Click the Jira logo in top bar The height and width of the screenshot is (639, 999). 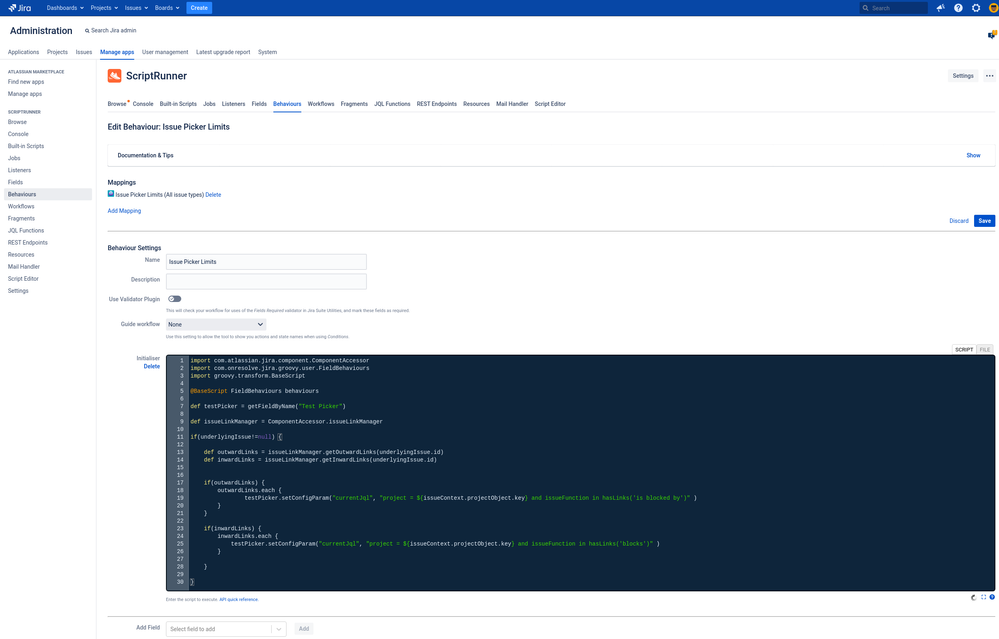point(20,8)
